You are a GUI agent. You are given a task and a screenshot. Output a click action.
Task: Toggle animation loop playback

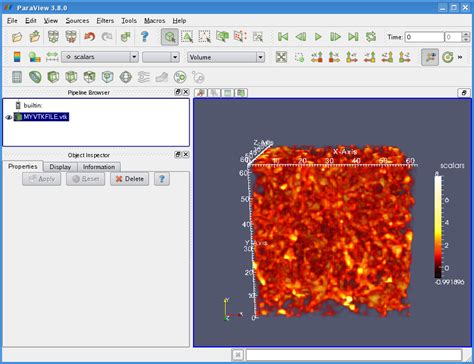371,37
